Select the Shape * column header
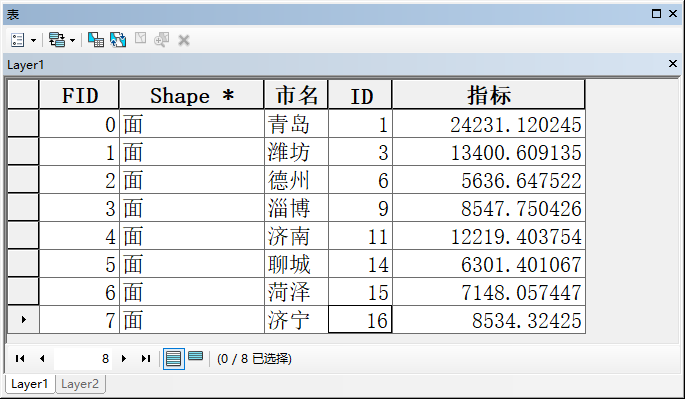The width and height of the screenshot is (685, 399). coord(191,94)
